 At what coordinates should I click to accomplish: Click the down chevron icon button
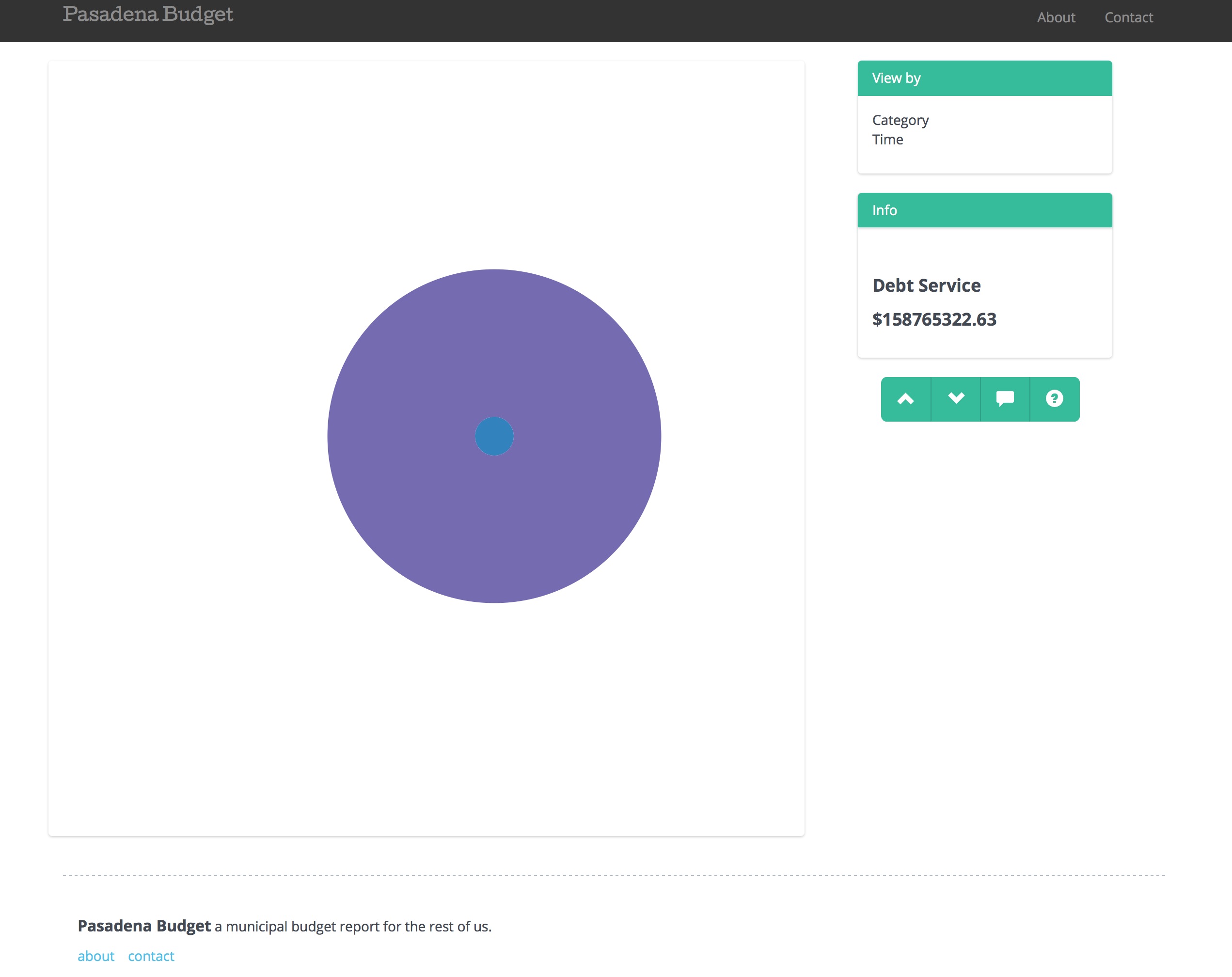955,399
